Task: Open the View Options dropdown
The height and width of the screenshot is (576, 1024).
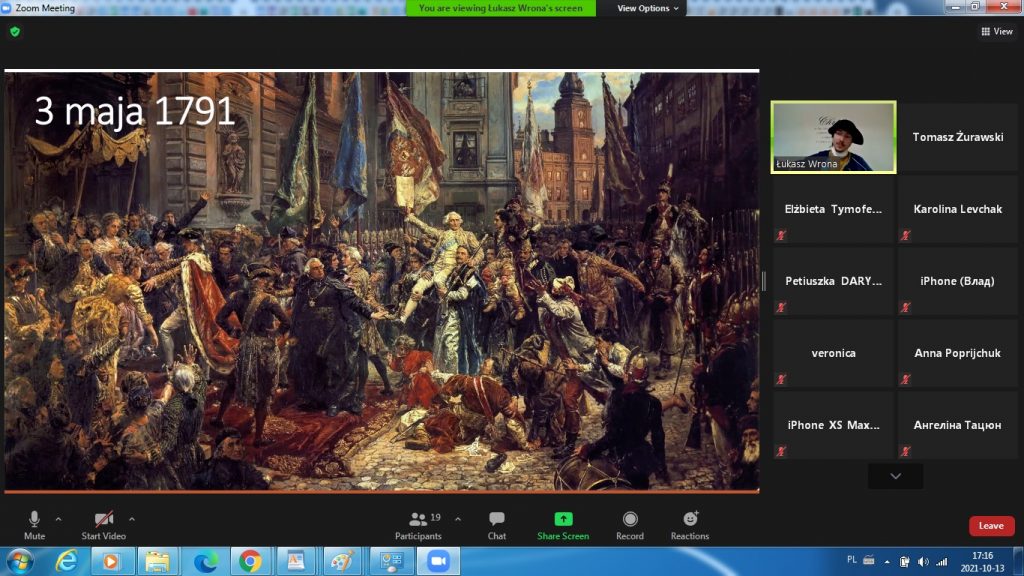Action: (648, 8)
